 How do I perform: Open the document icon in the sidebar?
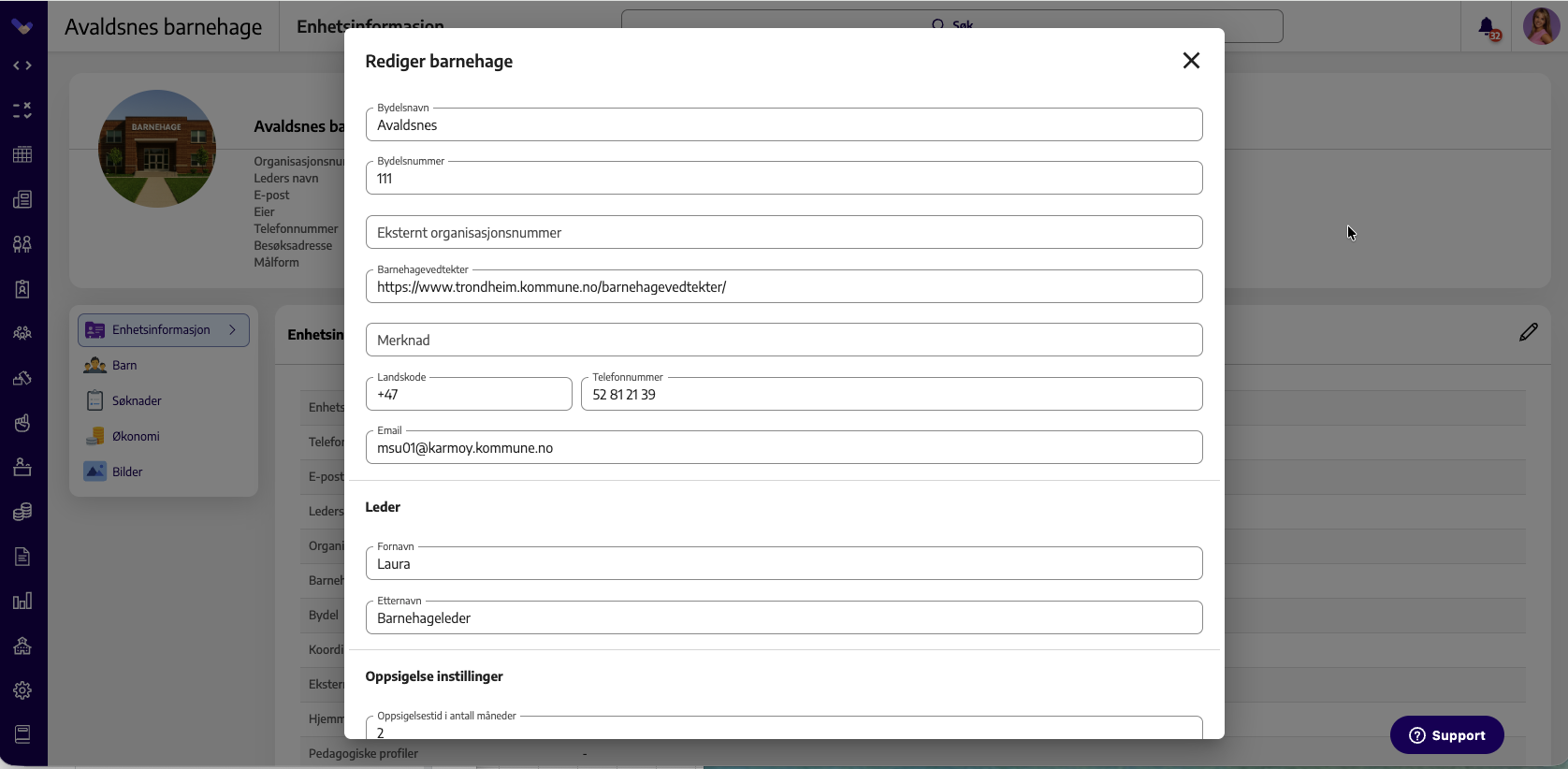[x=22, y=557]
